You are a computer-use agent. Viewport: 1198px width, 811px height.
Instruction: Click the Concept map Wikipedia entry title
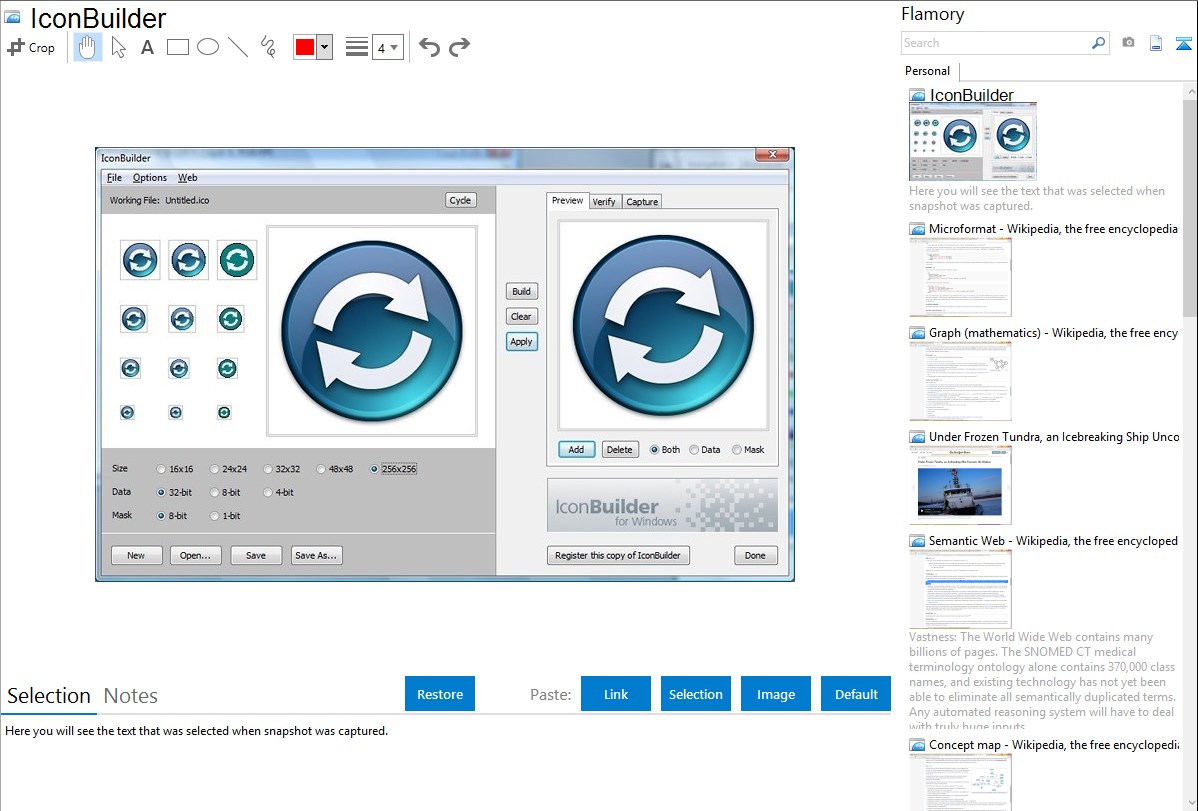pos(1054,744)
